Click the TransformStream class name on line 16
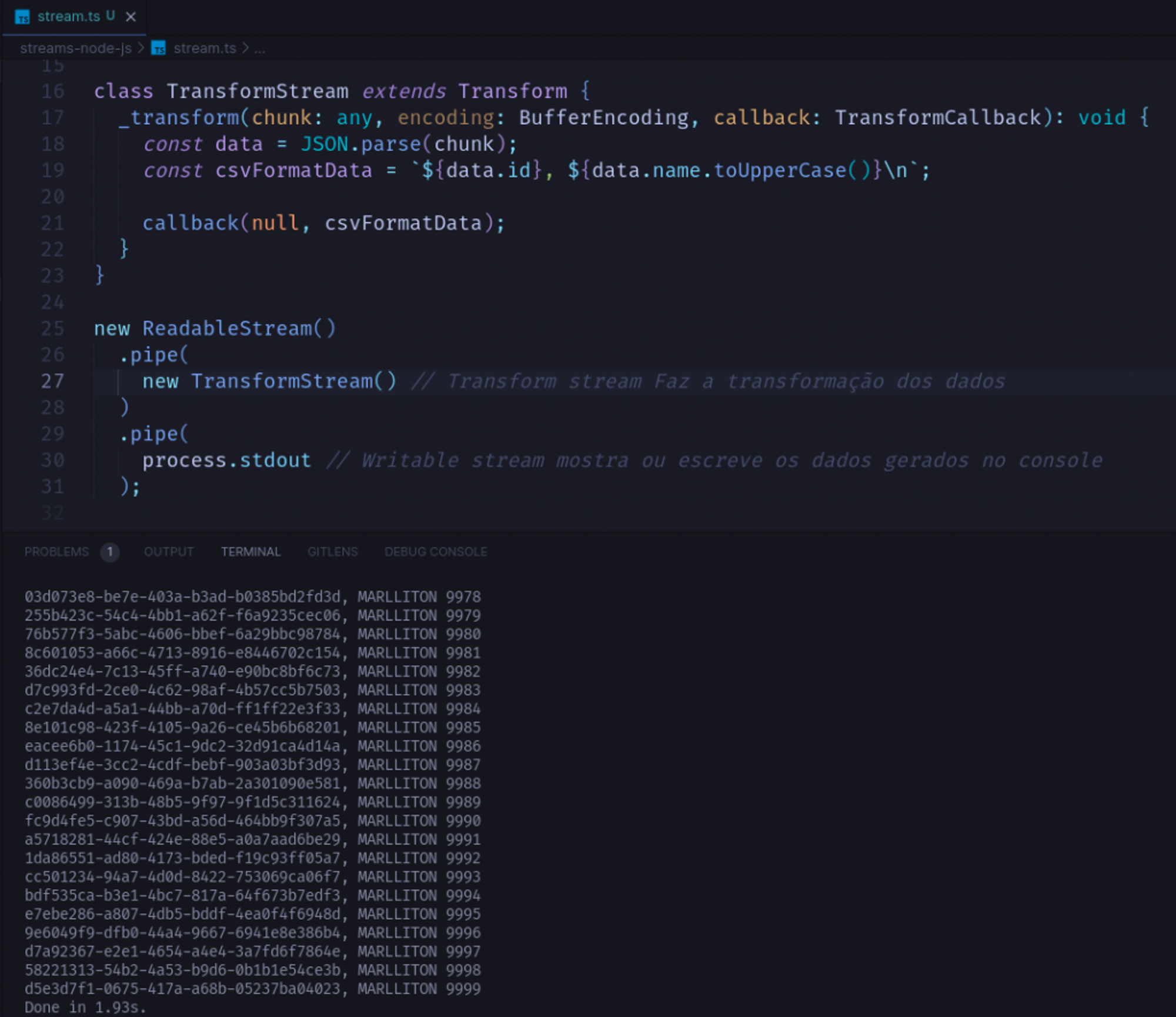The width and height of the screenshot is (1176, 1017). point(257,91)
